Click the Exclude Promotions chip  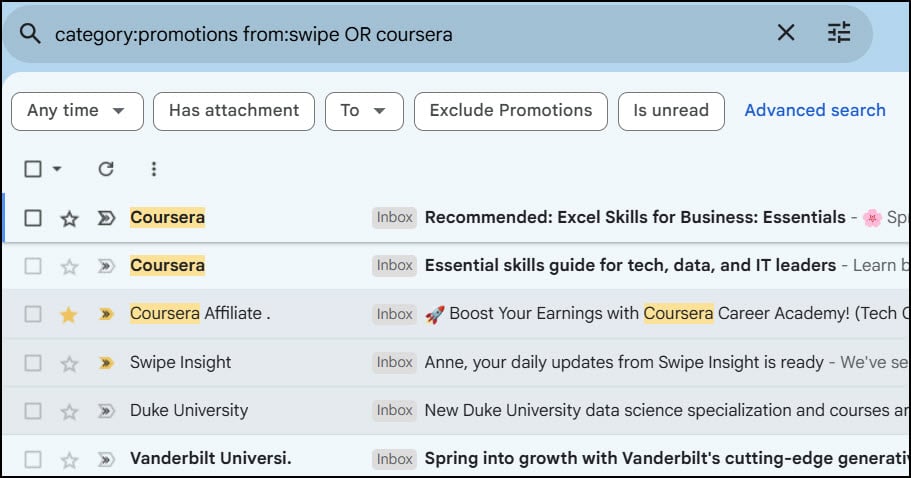pyautogui.click(x=510, y=111)
